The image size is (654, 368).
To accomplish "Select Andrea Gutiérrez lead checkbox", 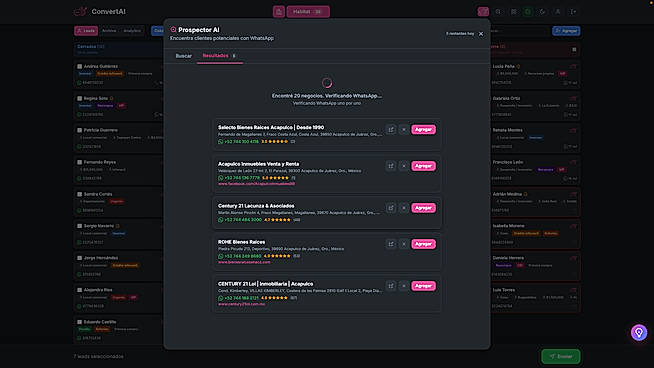I will [x=79, y=66].
